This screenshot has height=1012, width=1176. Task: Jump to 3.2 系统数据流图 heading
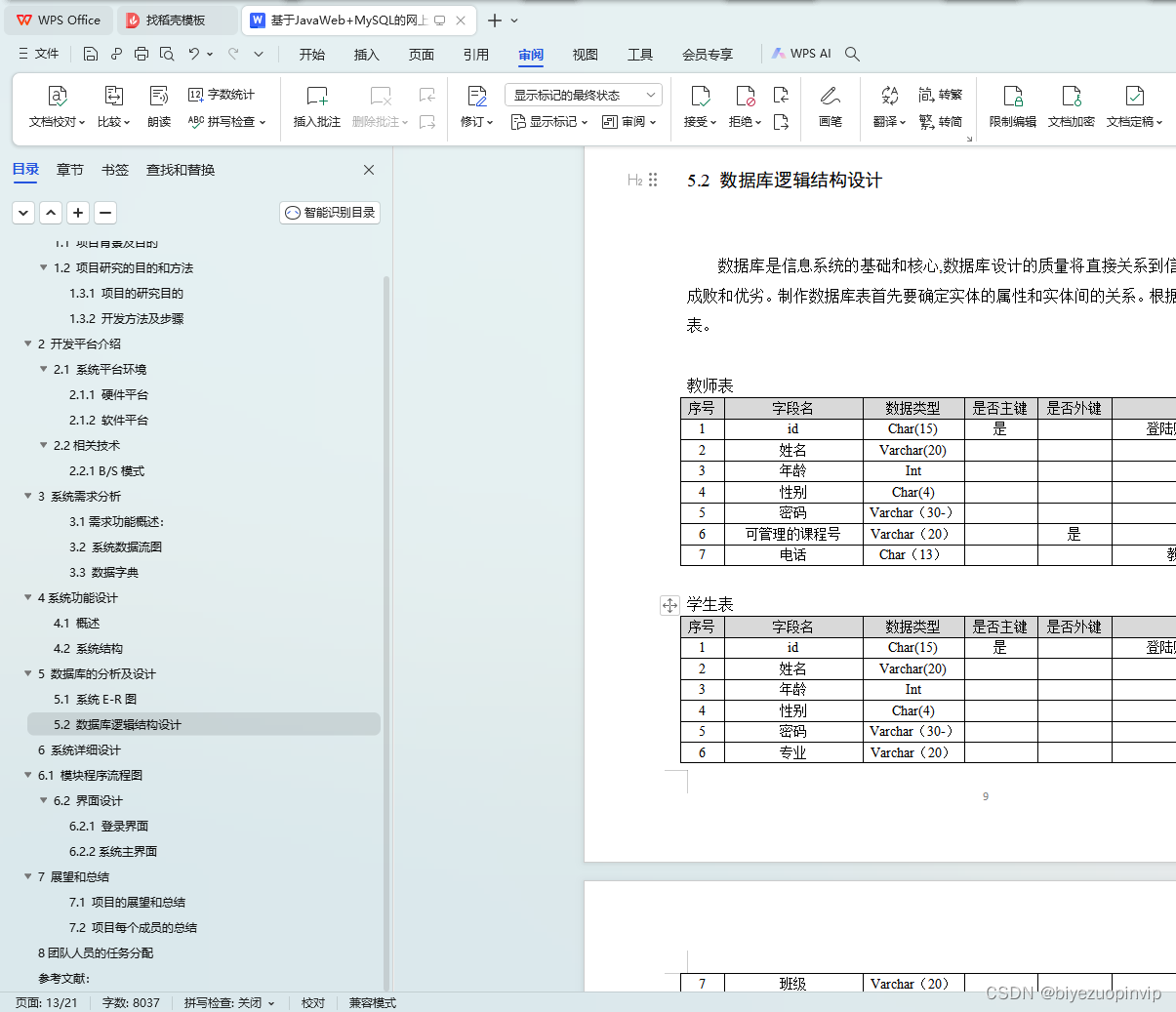click(x=115, y=546)
